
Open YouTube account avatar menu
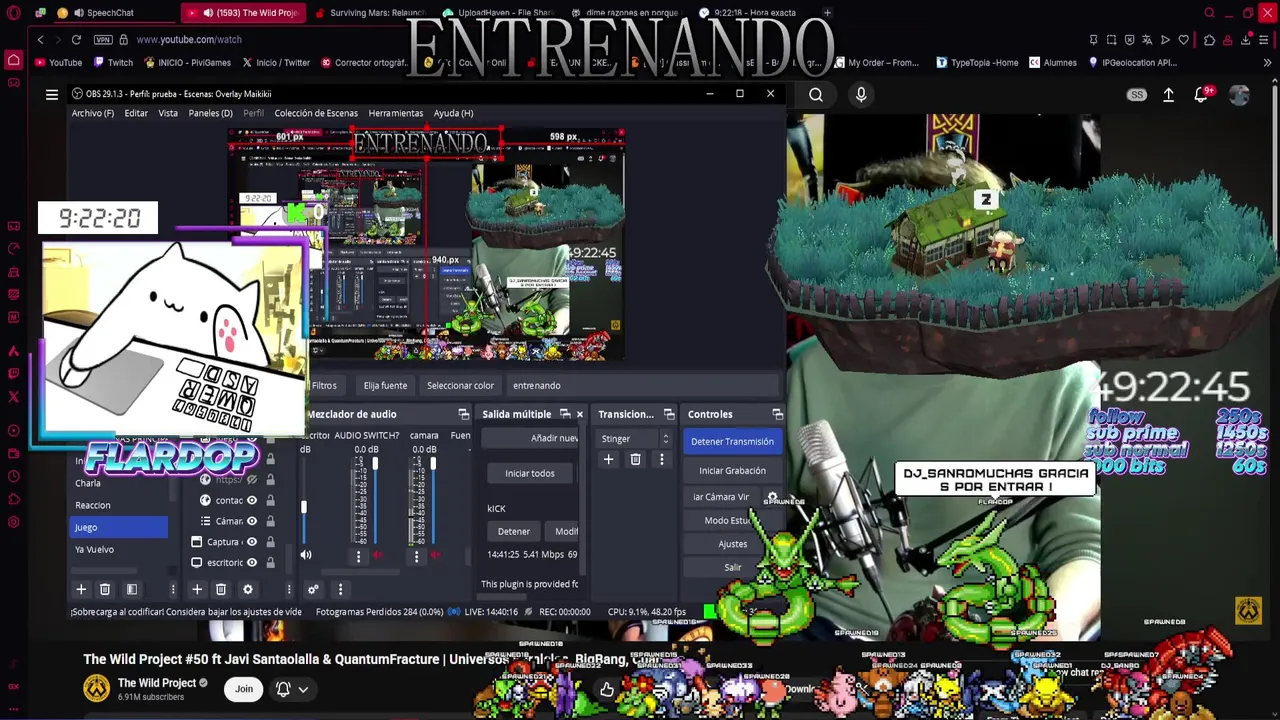tap(1239, 94)
